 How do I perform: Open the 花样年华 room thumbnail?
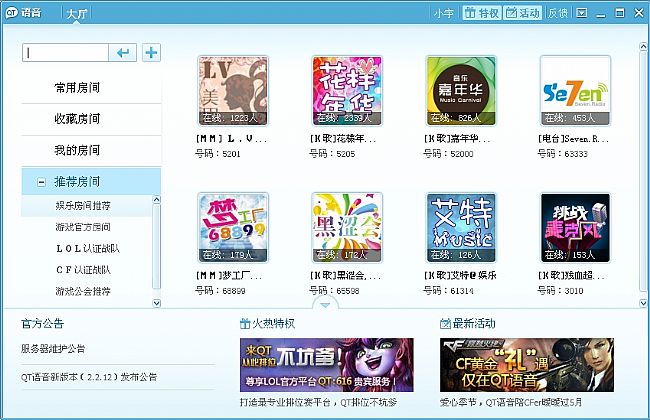pos(347,91)
